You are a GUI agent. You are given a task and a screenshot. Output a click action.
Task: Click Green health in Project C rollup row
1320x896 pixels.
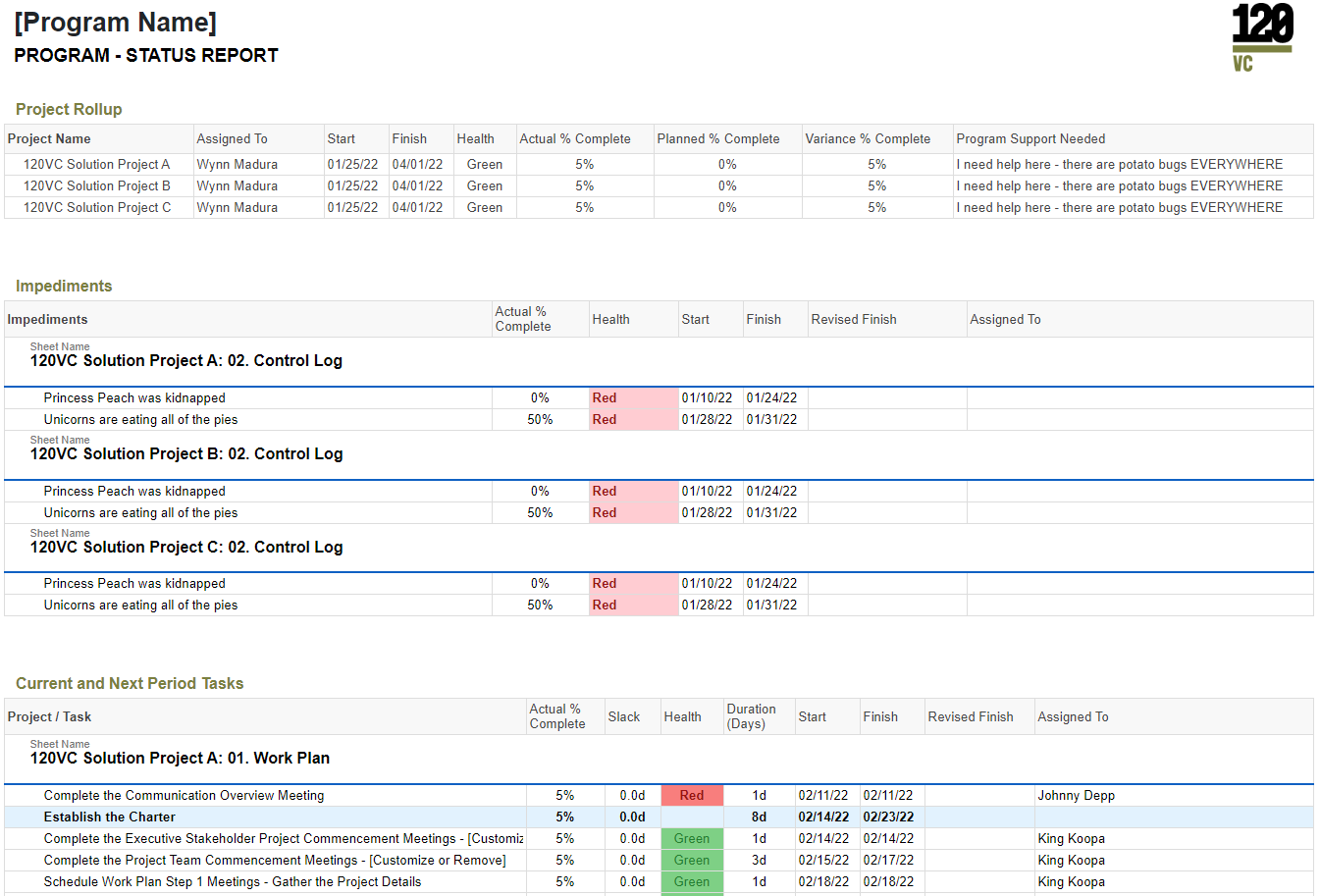pyautogui.click(x=485, y=208)
